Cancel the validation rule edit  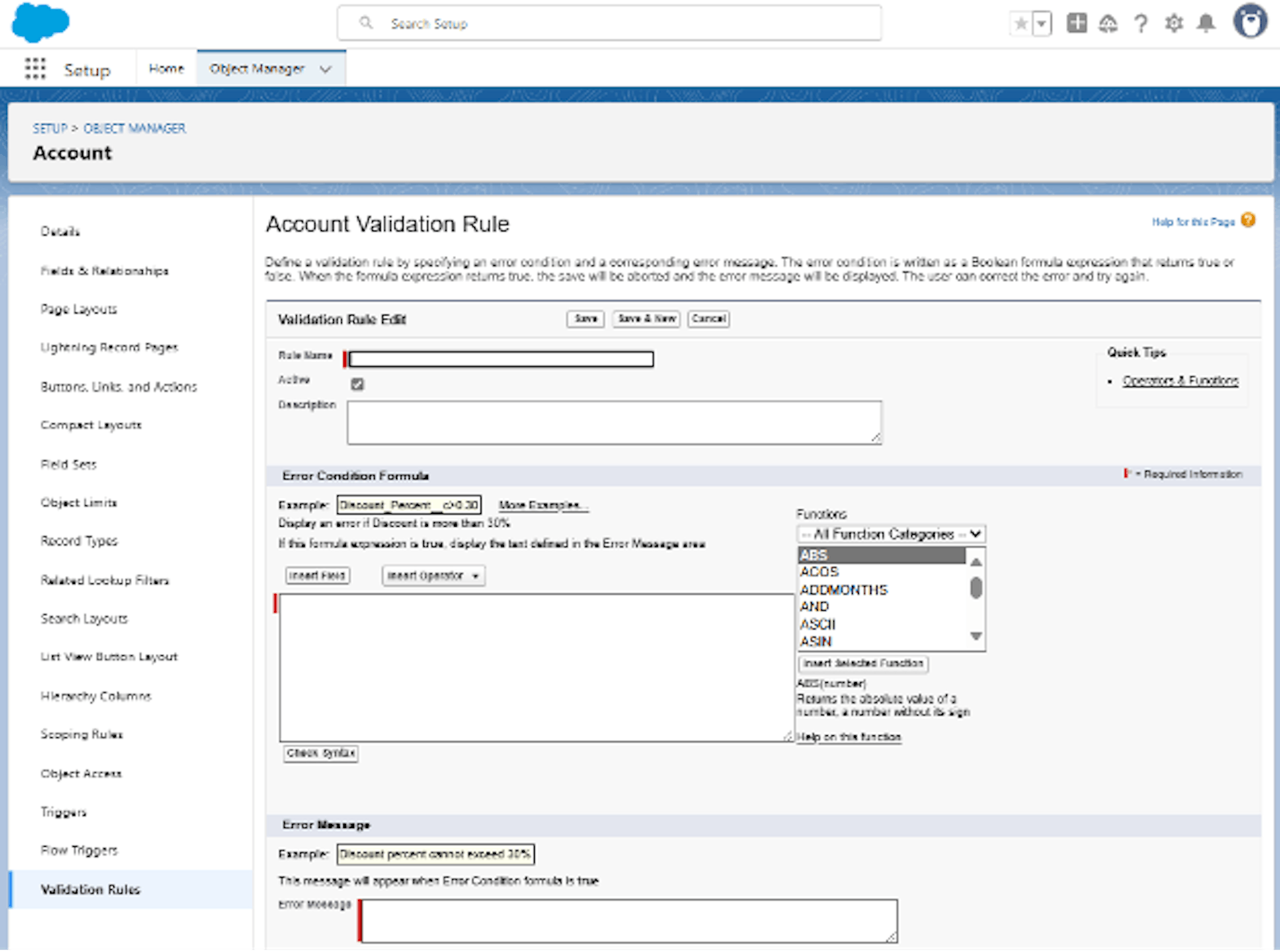coord(708,319)
